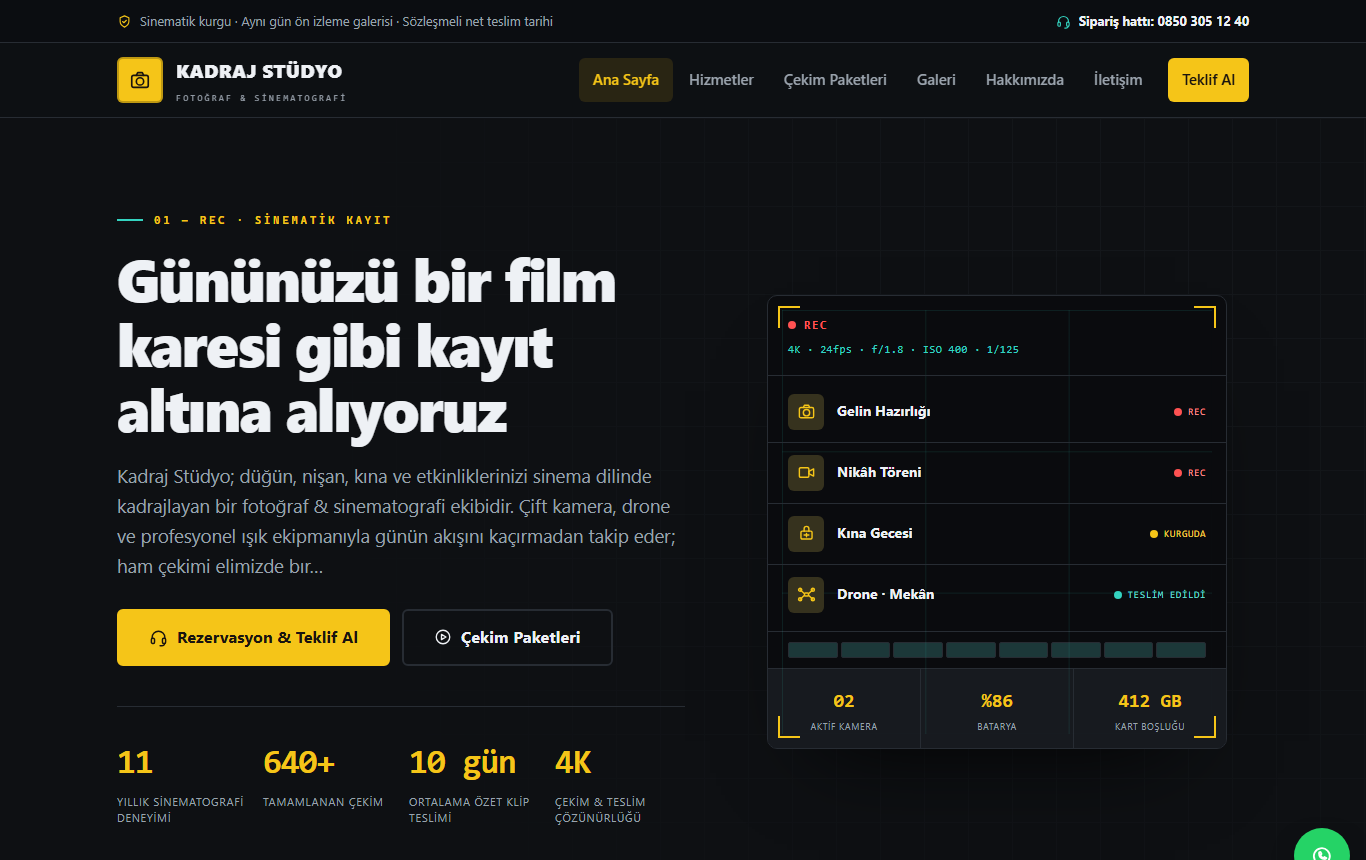Click the last segment of the progress strip

[1181, 650]
